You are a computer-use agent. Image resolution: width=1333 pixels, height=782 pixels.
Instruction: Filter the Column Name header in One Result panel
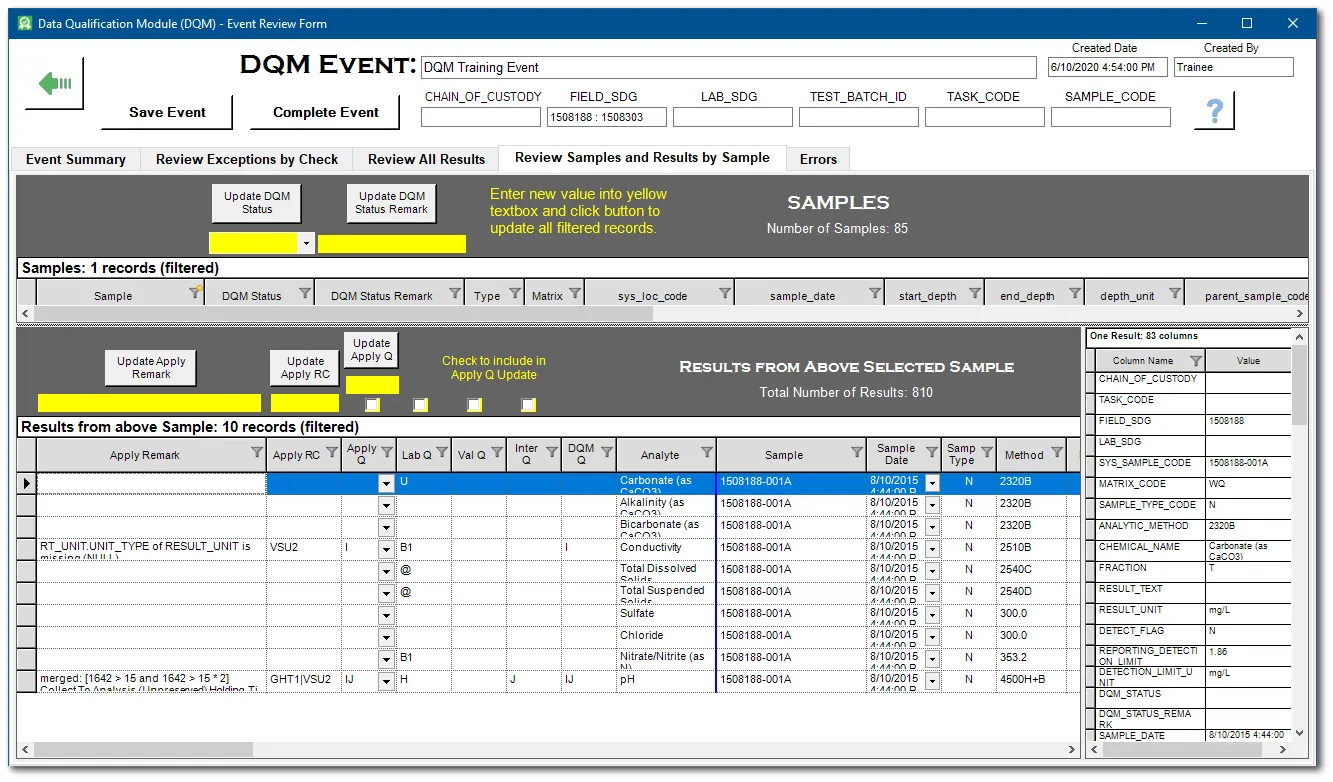pyautogui.click(x=1195, y=360)
